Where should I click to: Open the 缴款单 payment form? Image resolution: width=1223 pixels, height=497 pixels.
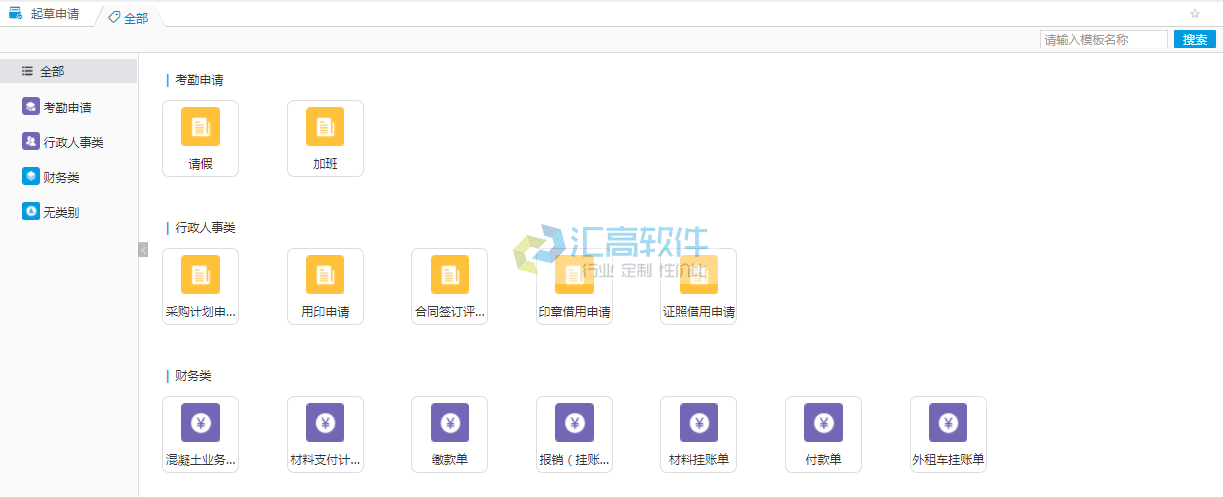click(449, 434)
